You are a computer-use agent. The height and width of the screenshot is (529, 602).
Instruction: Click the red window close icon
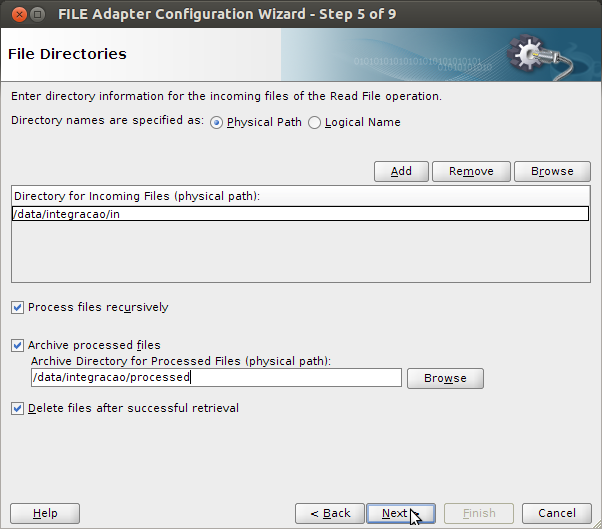(19, 15)
